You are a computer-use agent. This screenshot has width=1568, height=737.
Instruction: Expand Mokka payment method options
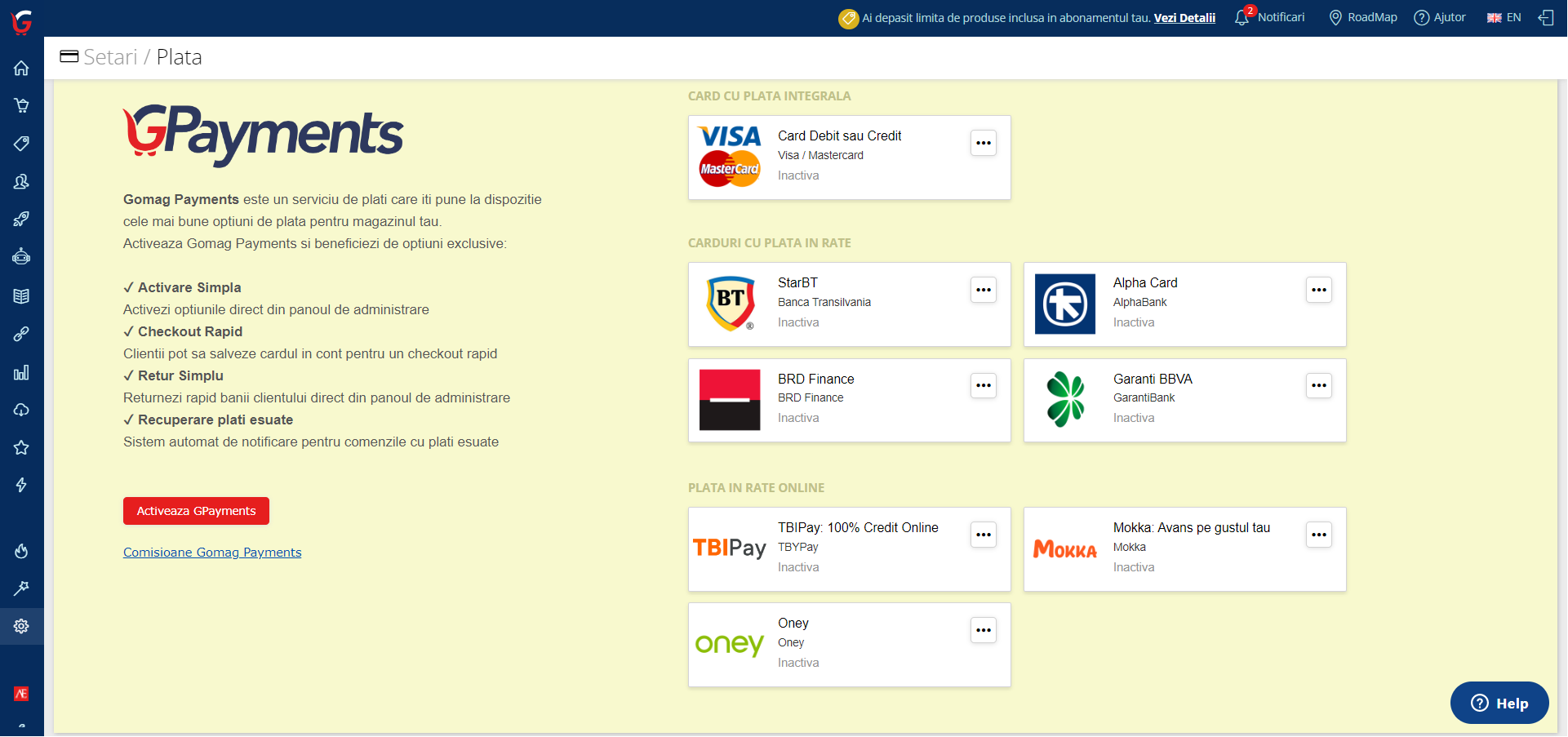(x=1319, y=535)
